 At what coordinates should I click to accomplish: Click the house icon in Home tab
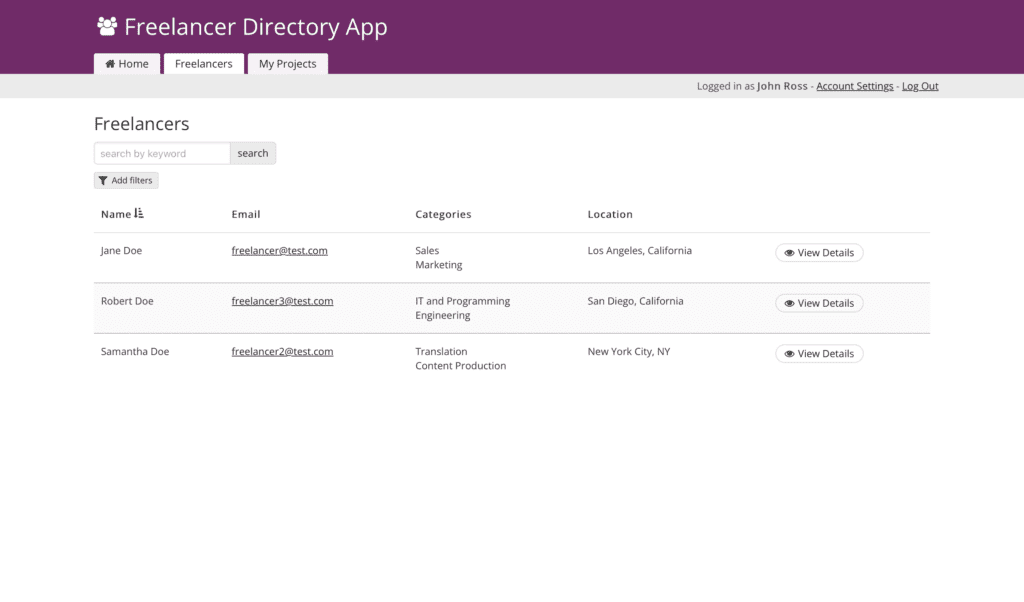pos(110,64)
